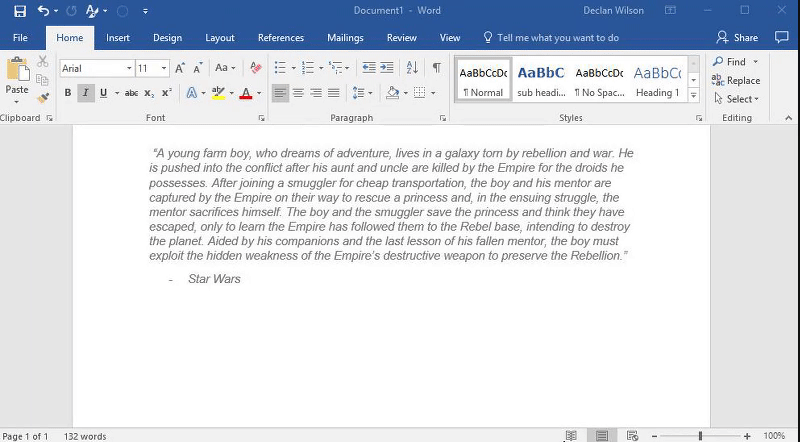The height and width of the screenshot is (442, 800).
Task: Align text left
Action: click(280, 93)
